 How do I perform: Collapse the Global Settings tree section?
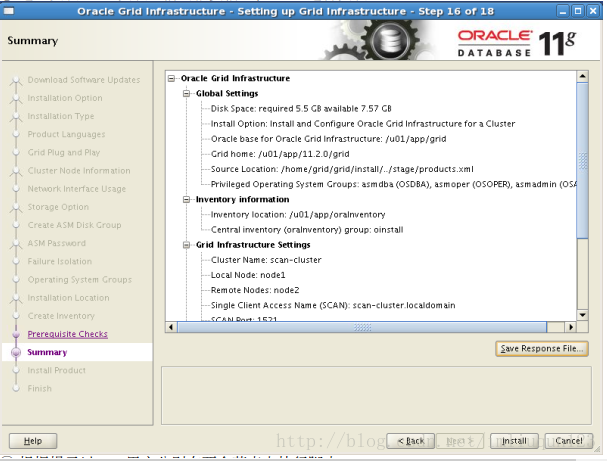point(187,94)
